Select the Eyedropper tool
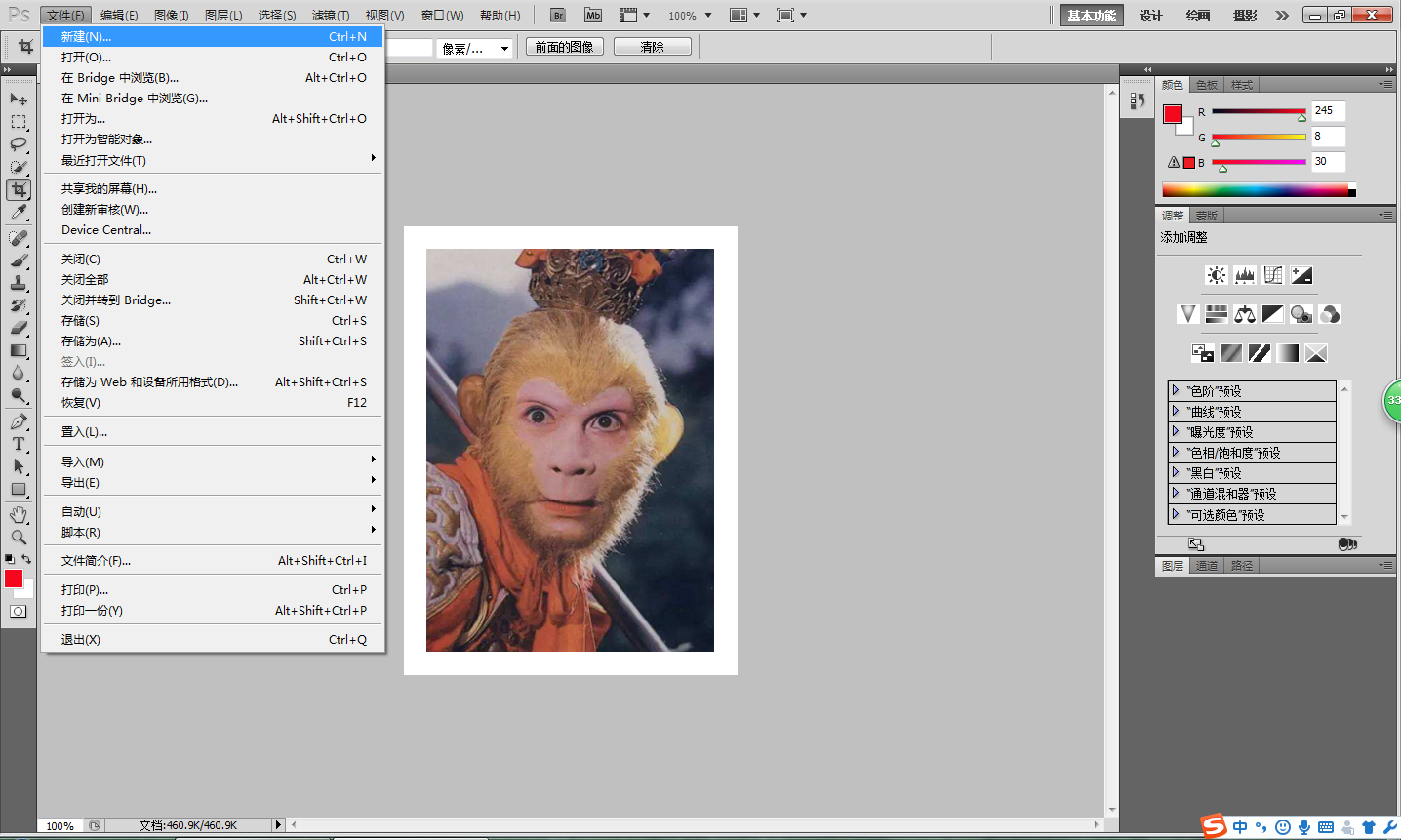 coord(19,212)
